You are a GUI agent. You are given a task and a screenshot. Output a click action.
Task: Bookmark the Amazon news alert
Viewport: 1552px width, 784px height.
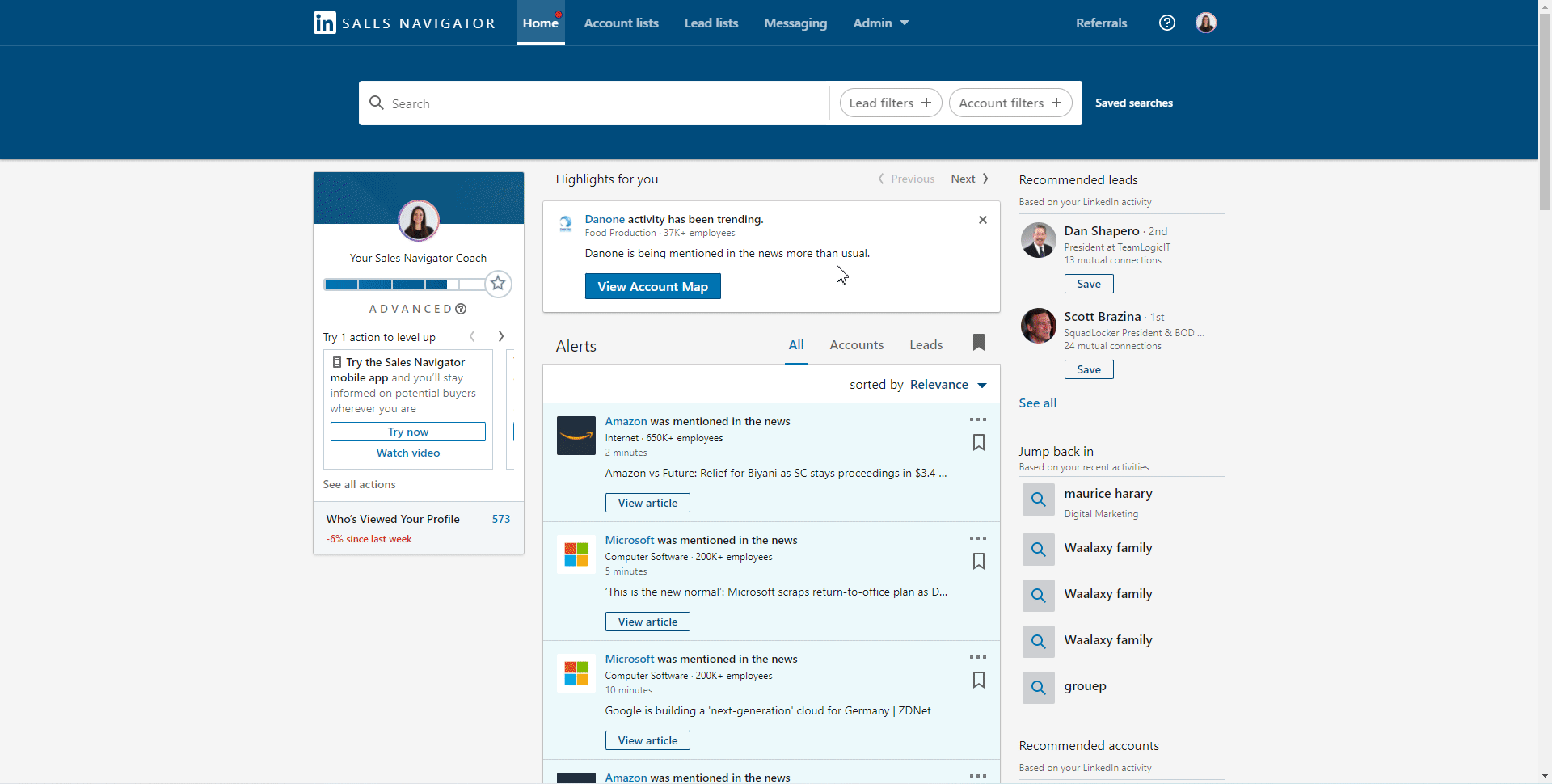[x=978, y=443]
